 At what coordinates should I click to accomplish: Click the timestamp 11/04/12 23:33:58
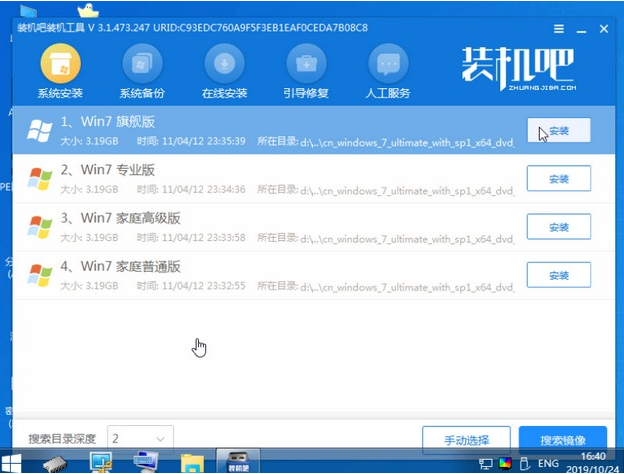click(203, 238)
